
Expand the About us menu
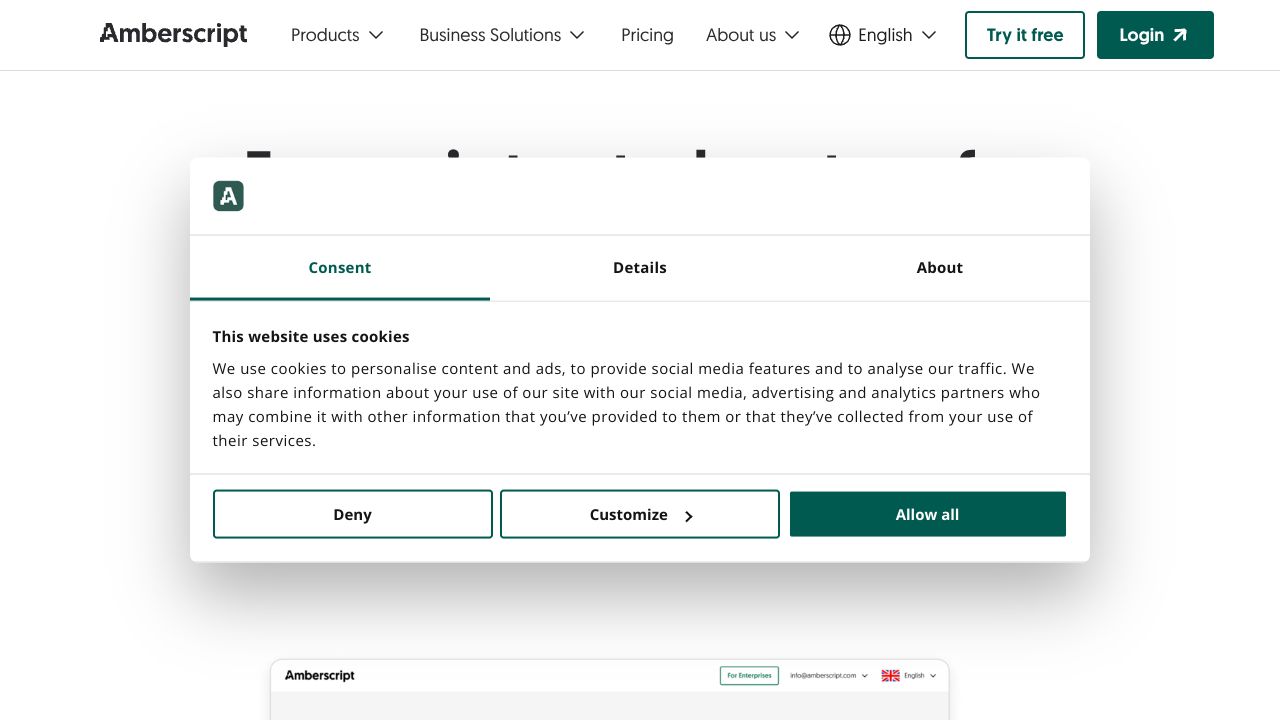pos(752,35)
